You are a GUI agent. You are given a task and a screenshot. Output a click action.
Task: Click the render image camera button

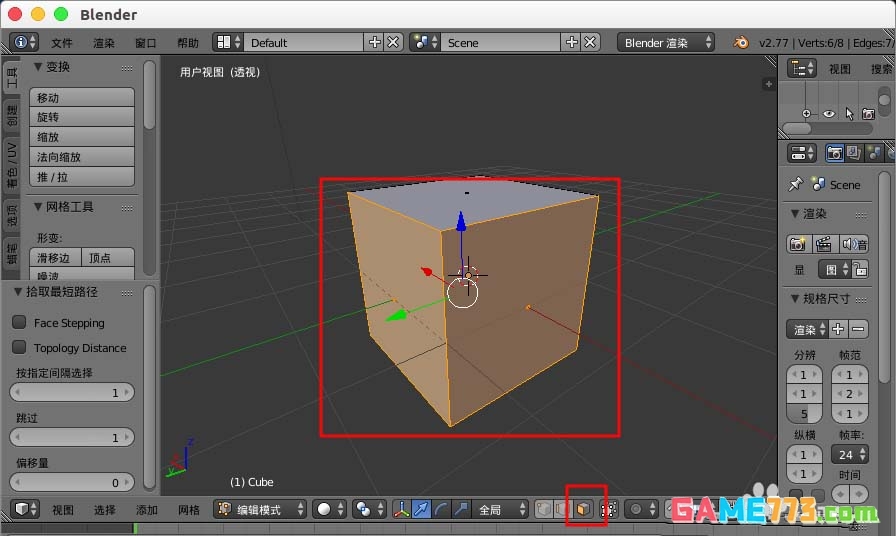click(x=798, y=245)
